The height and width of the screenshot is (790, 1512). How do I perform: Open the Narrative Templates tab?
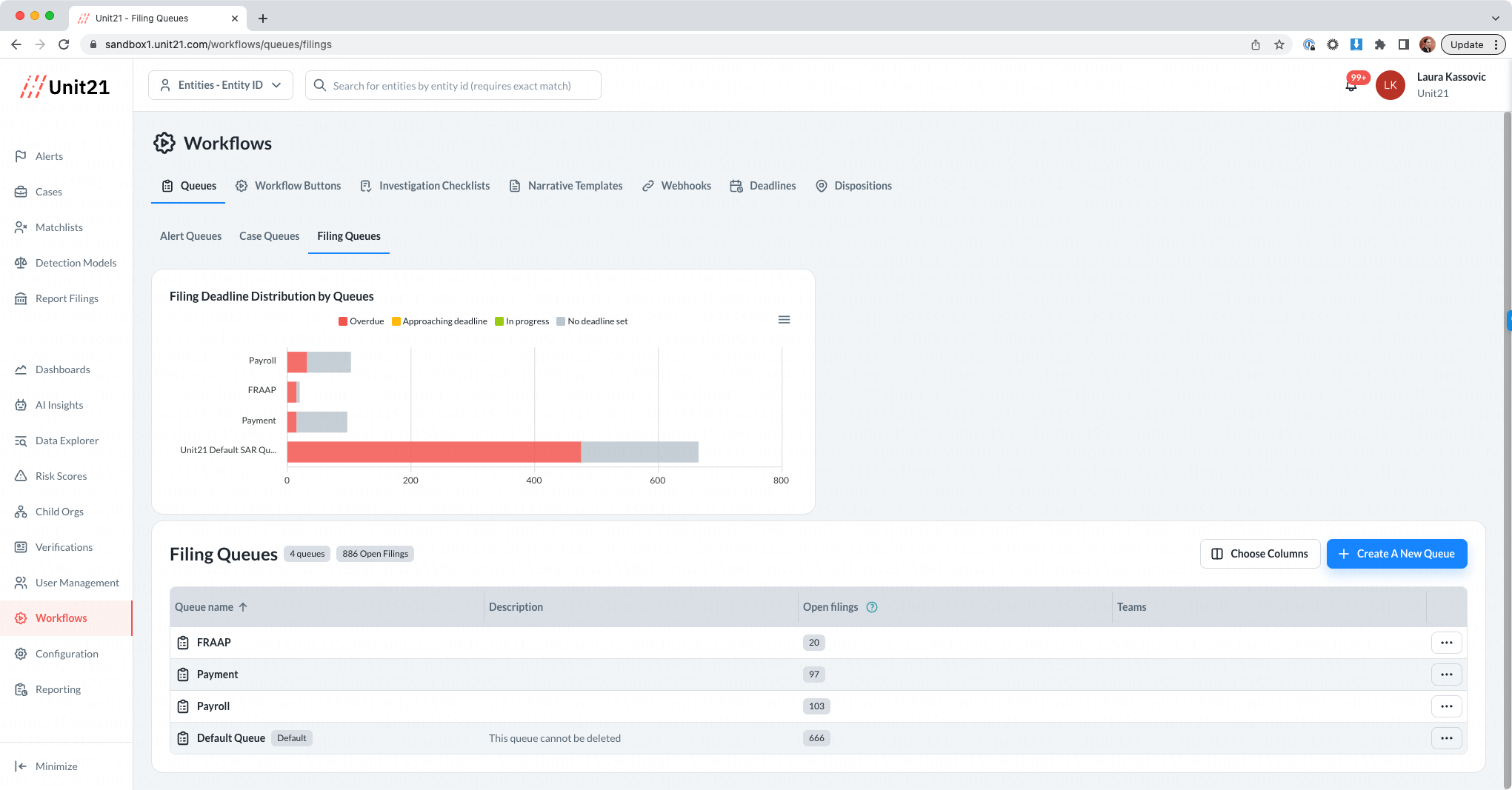coord(566,186)
